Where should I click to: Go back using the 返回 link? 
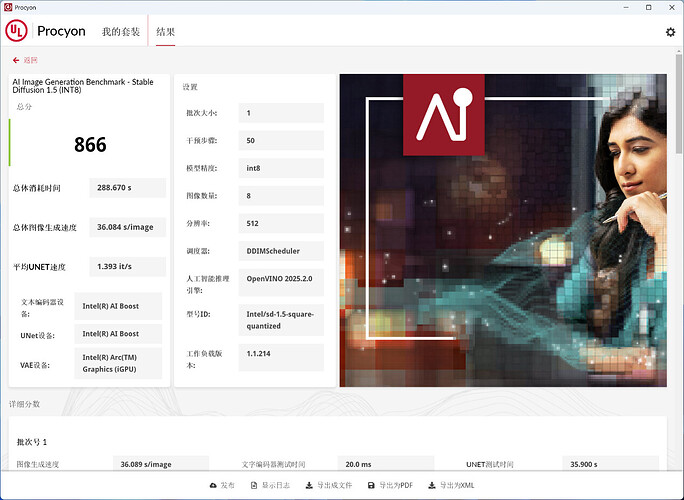pos(29,60)
